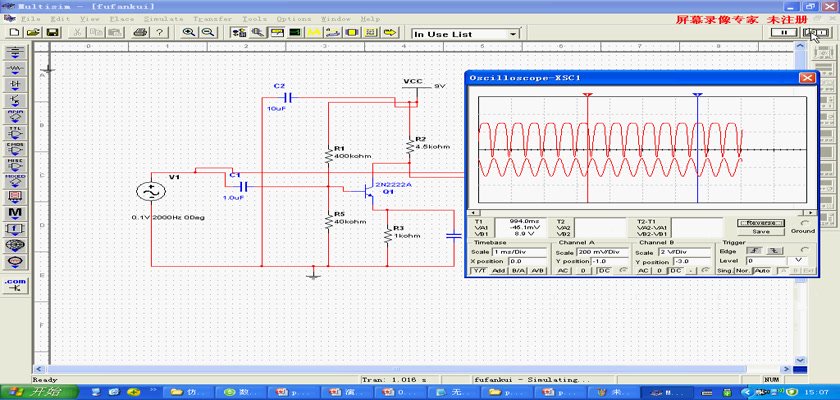The width and height of the screenshot is (840, 400).
Task: Expand the In Use List dropdown
Action: pyautogui.click(x=514, y=34)
